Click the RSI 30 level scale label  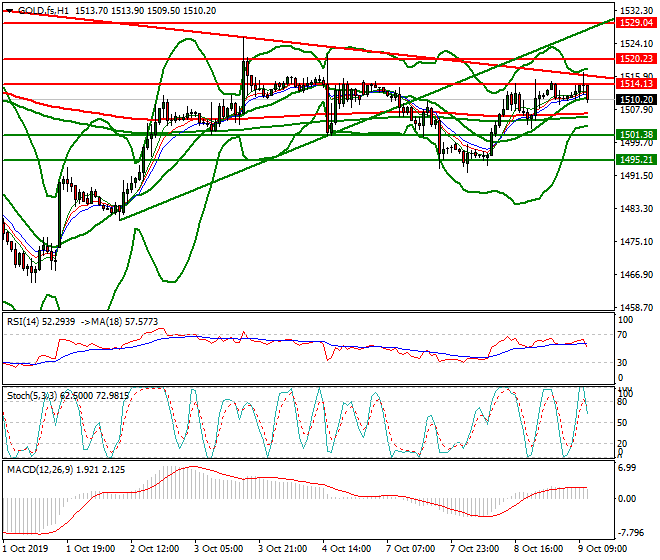tap(623, 363)
